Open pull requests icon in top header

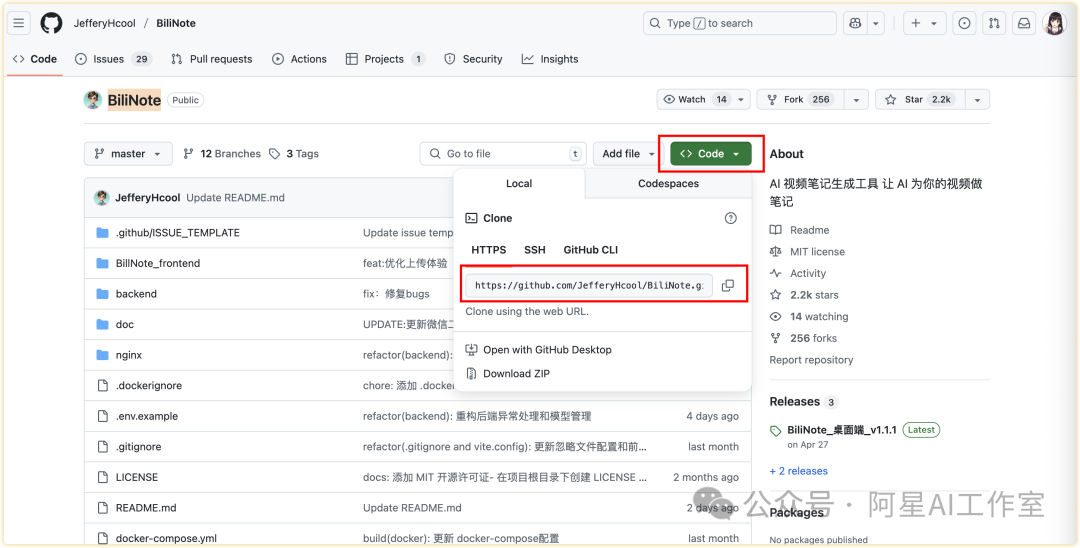coord(994,23)
